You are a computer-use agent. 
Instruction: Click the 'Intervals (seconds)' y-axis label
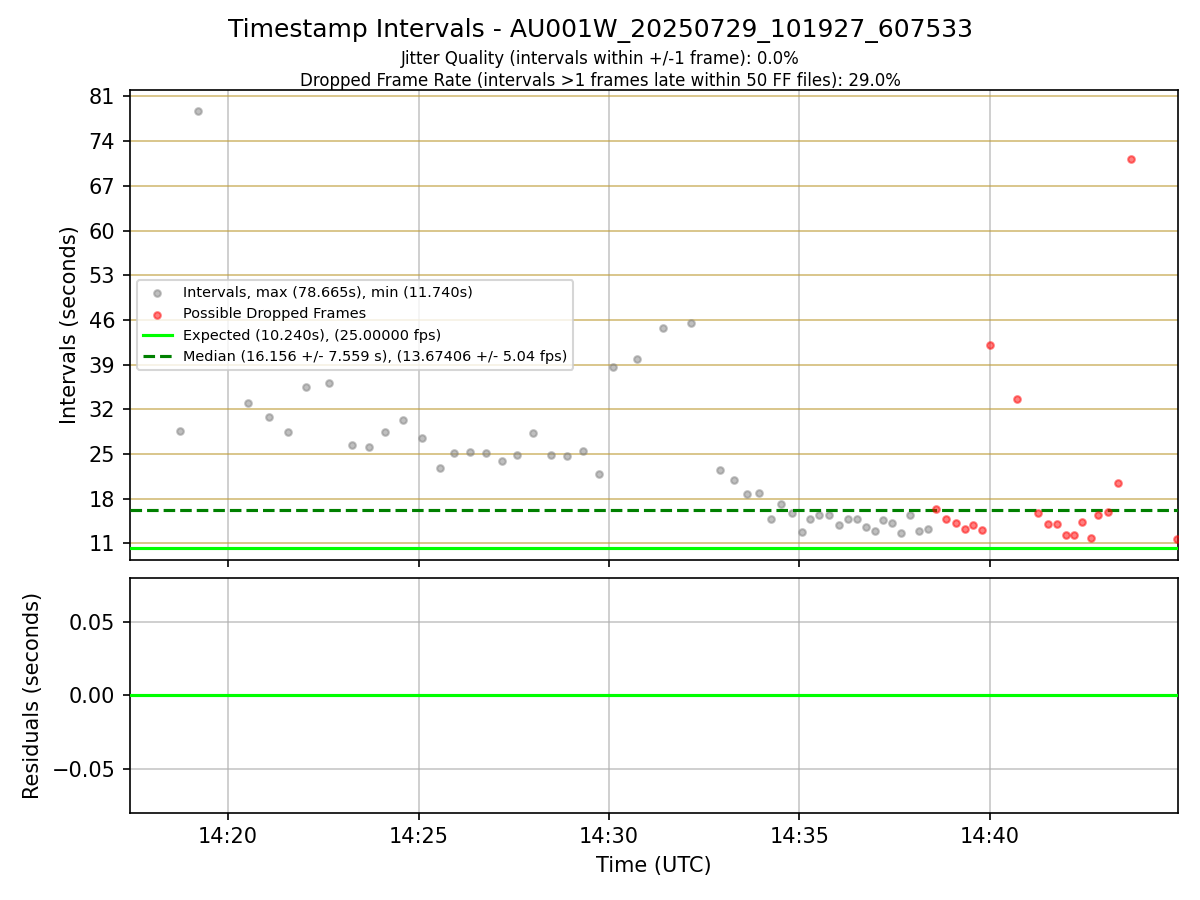point(69,325)
